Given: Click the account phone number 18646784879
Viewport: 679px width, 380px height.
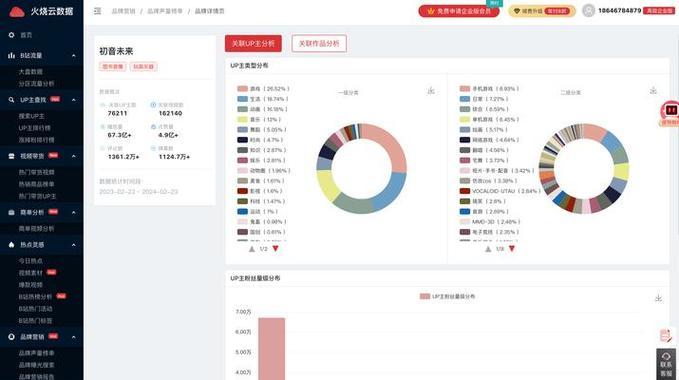Looking at the screenshot, I should point(619,11).
